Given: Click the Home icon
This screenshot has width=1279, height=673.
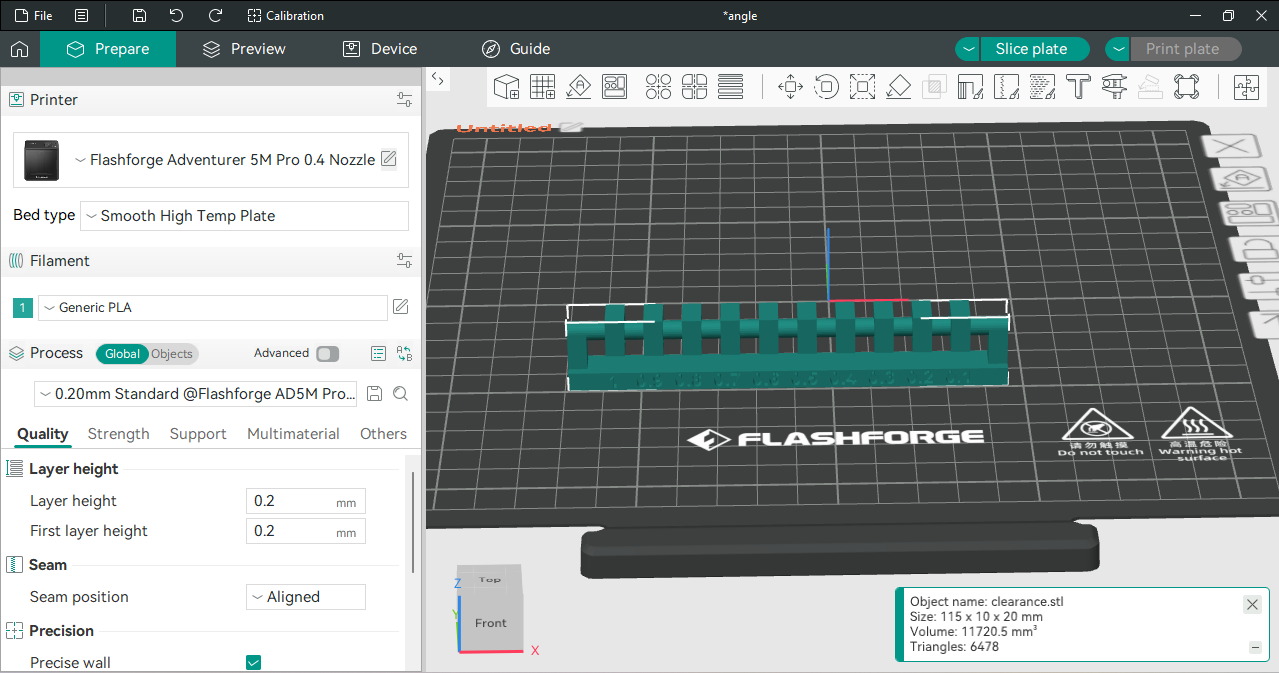Looking at the screenshot, I should (20, 49).
